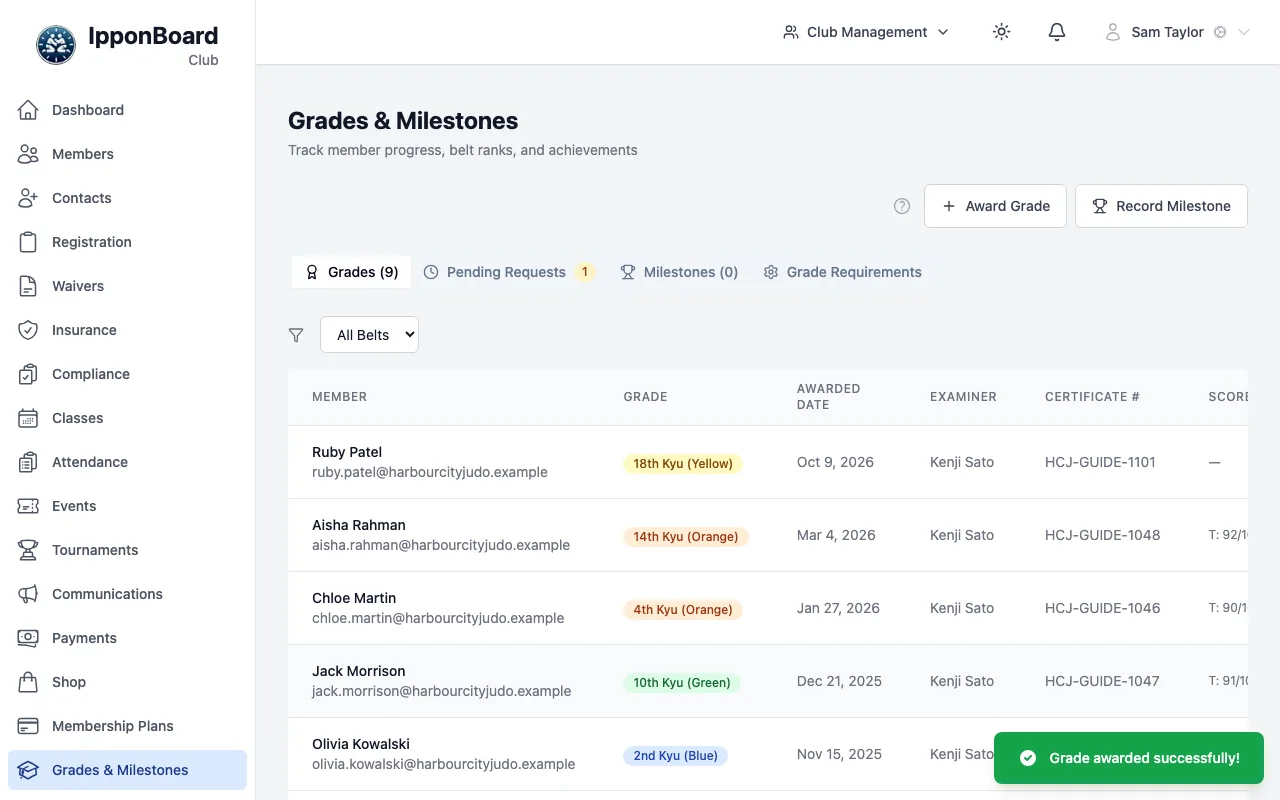
Task: Click member name Ruby Patel
Action: coord(347,452)
